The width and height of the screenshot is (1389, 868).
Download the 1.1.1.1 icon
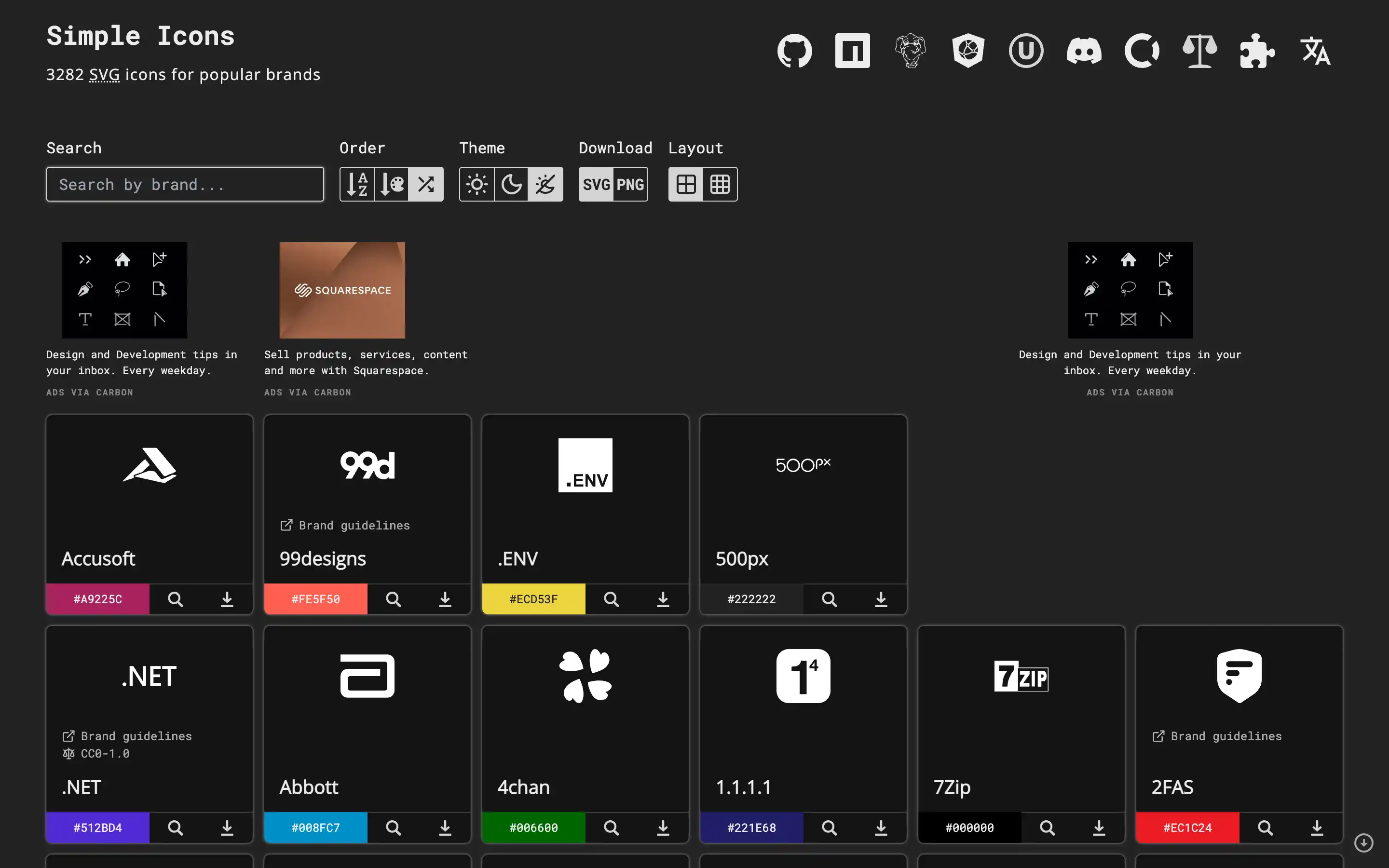(881, 828)
